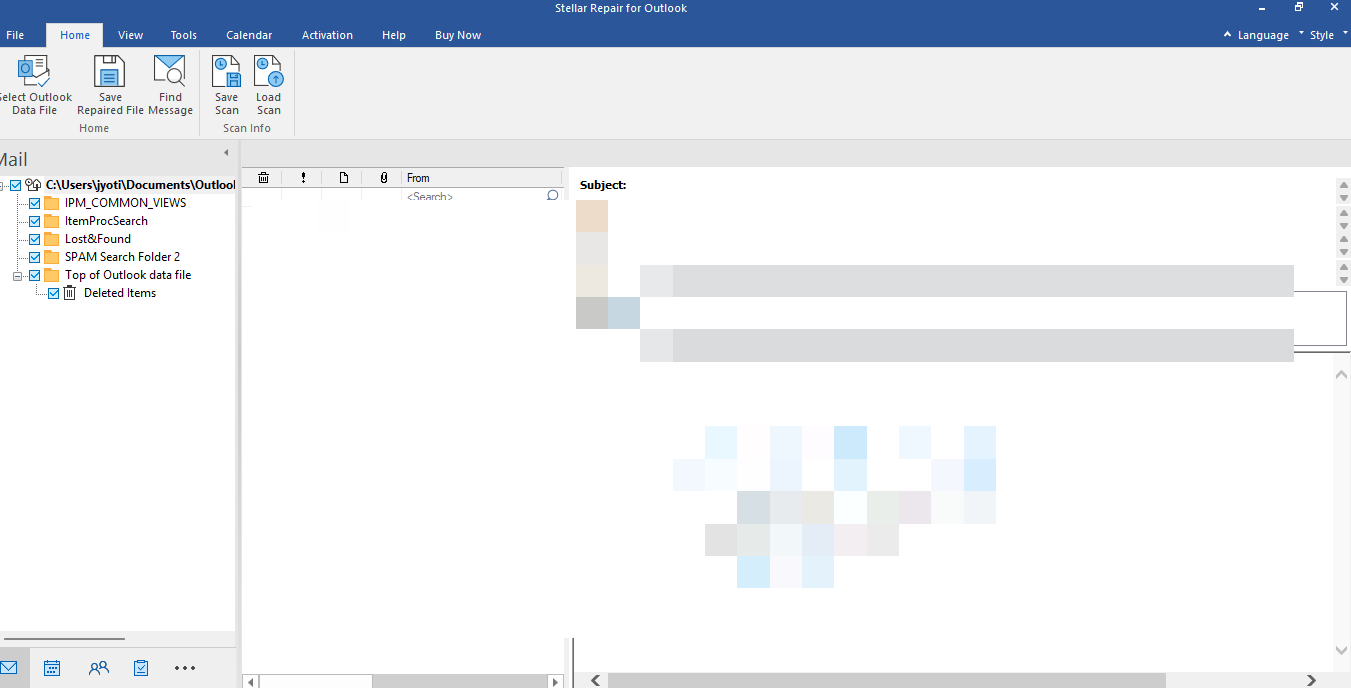The height and width of the screenshot is (688, 1351).
Task: Click preview pane horizontal scrollbar thumb
Action: (x=886, y=681)
